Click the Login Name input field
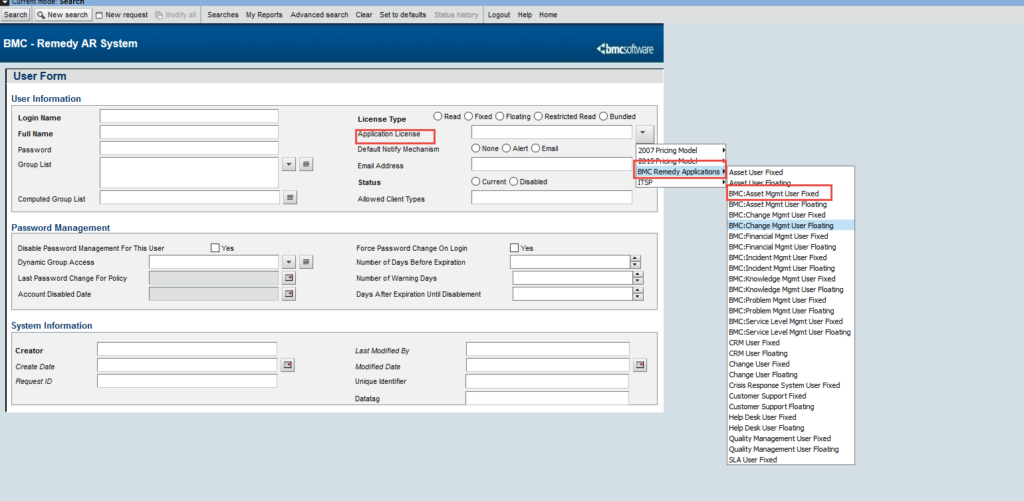Screen dimensions: 1024x501 click(188, 117)
